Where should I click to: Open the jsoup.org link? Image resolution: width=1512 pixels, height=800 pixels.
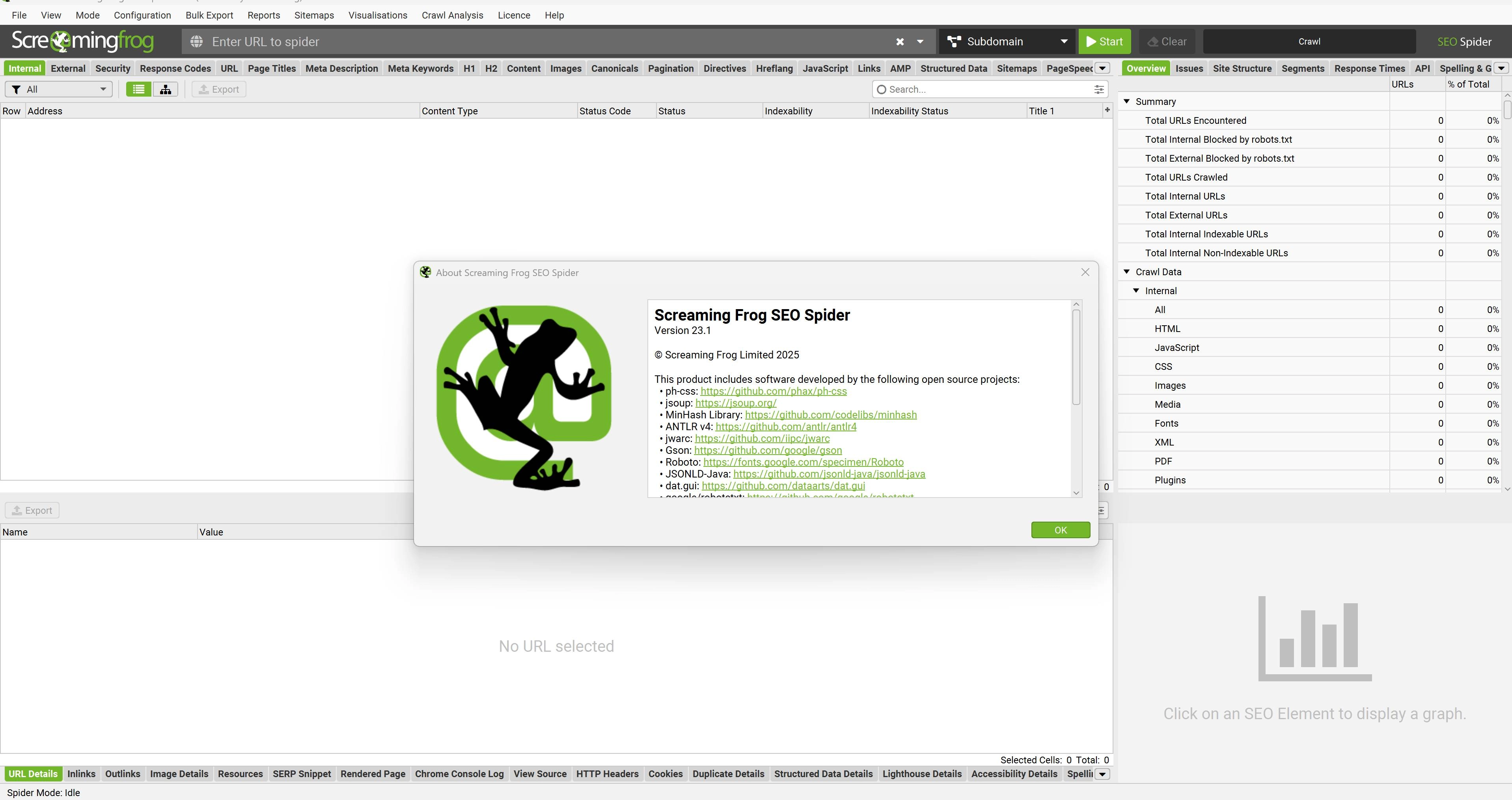coord(735,403)
